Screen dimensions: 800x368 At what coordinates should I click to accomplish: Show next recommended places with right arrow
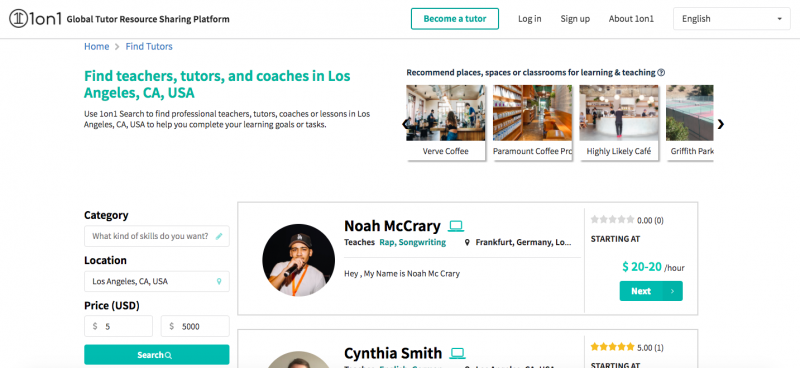(x=720, y=124)
